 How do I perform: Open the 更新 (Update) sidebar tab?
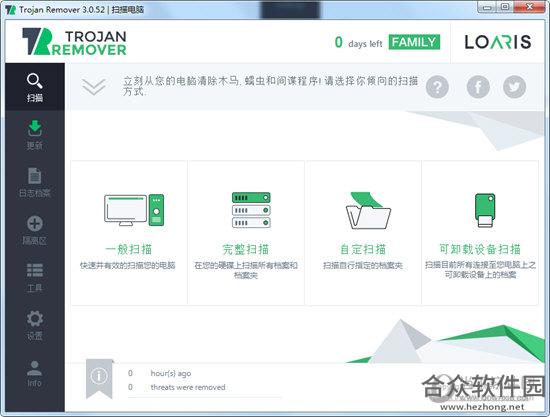pos(35,135)
